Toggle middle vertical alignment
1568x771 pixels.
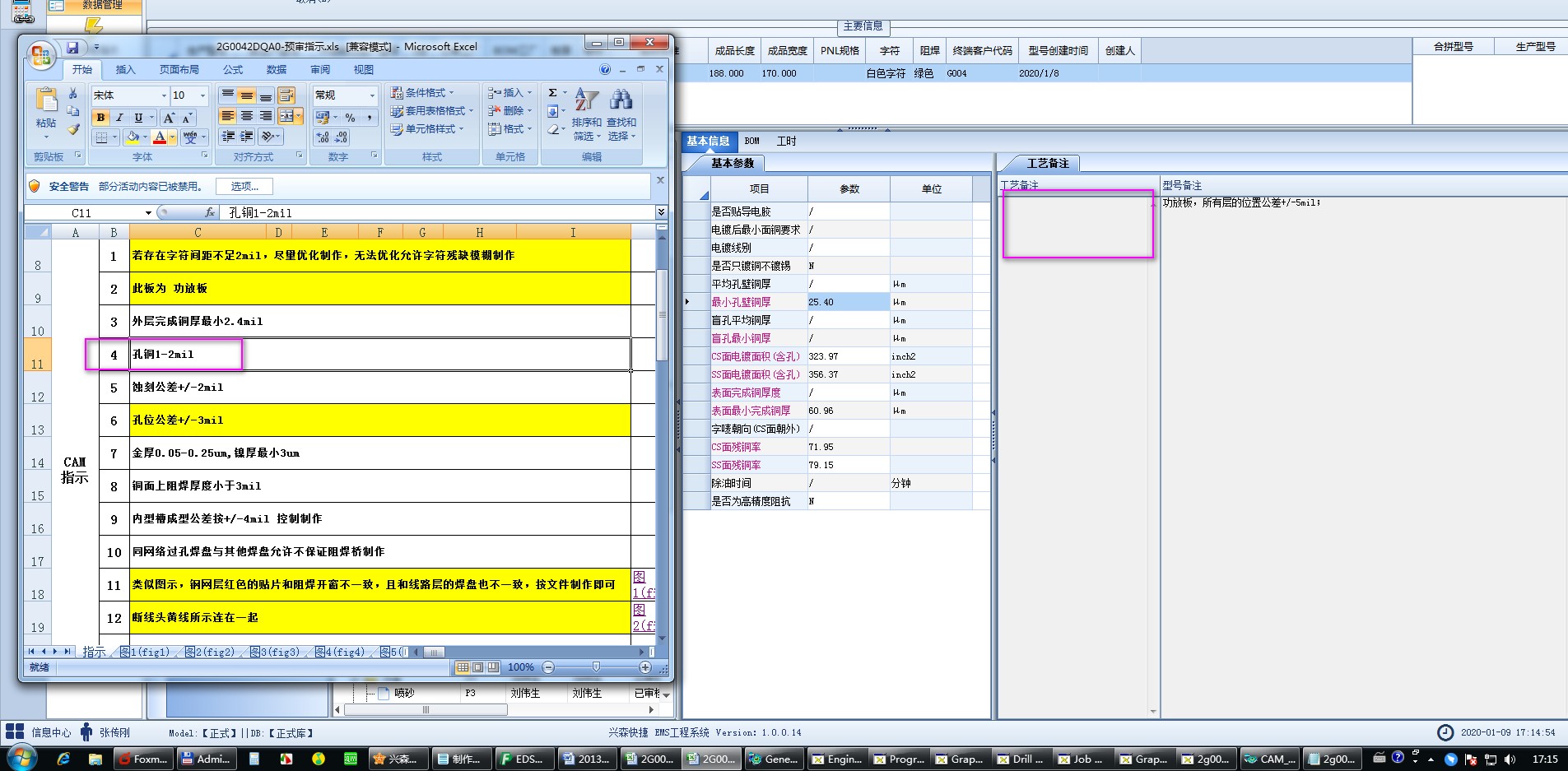point(246,95)
